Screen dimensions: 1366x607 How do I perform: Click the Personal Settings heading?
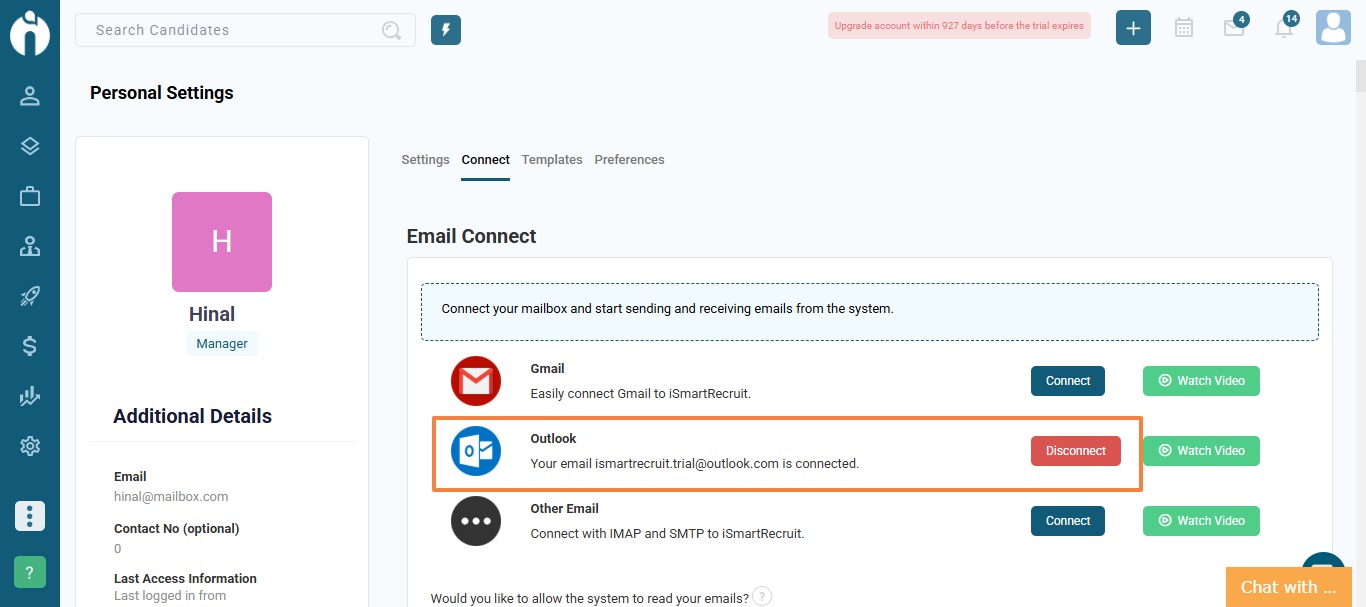[162, 93]
